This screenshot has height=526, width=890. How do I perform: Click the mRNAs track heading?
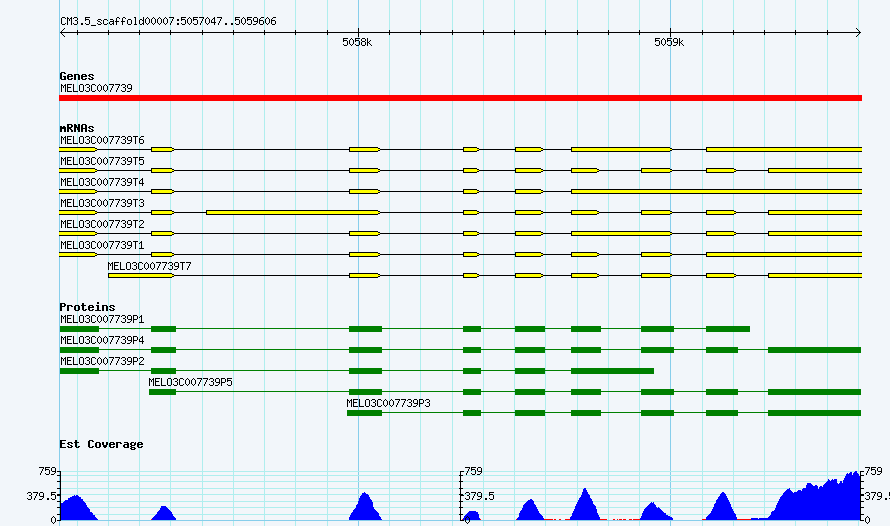77,128
